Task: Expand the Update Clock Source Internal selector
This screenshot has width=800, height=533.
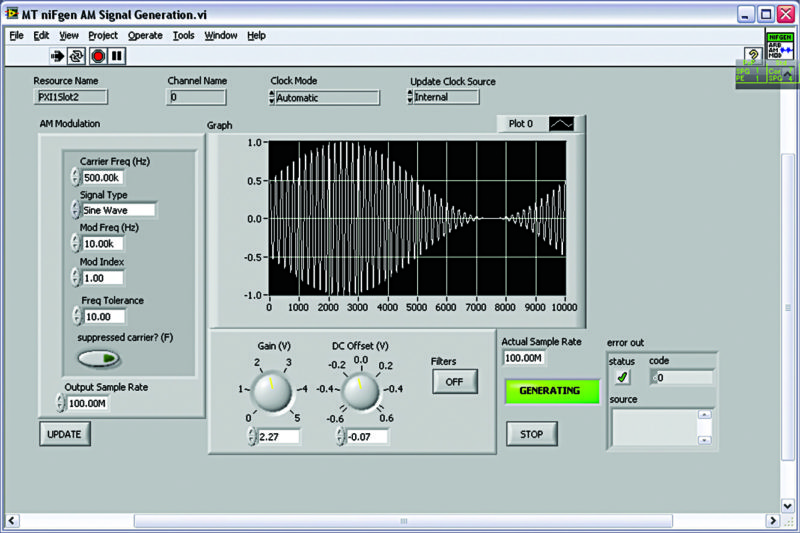Action: tap(445, 97)
